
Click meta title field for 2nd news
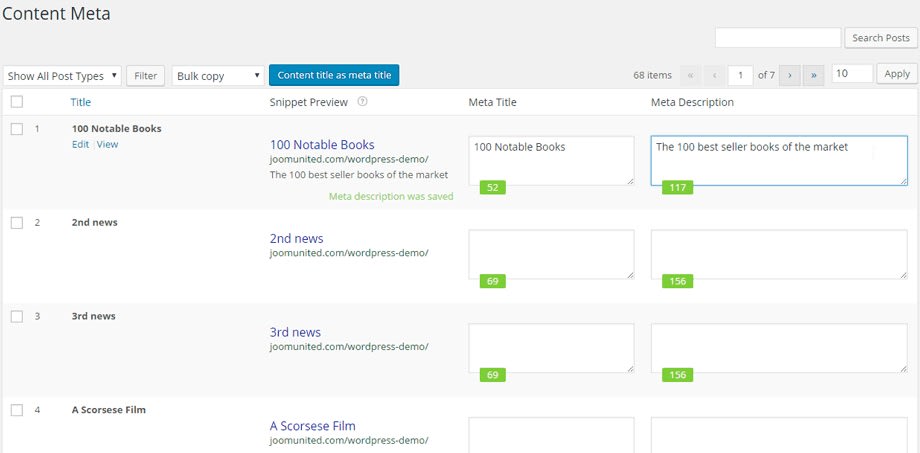(x=551, y=254)
